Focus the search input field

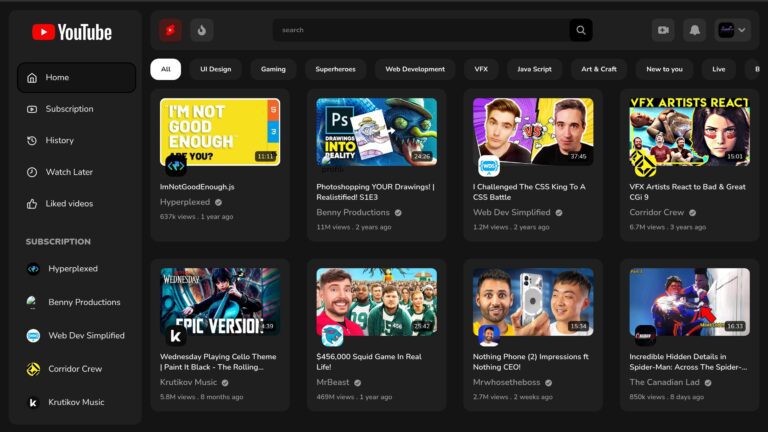tap(421, 30)
